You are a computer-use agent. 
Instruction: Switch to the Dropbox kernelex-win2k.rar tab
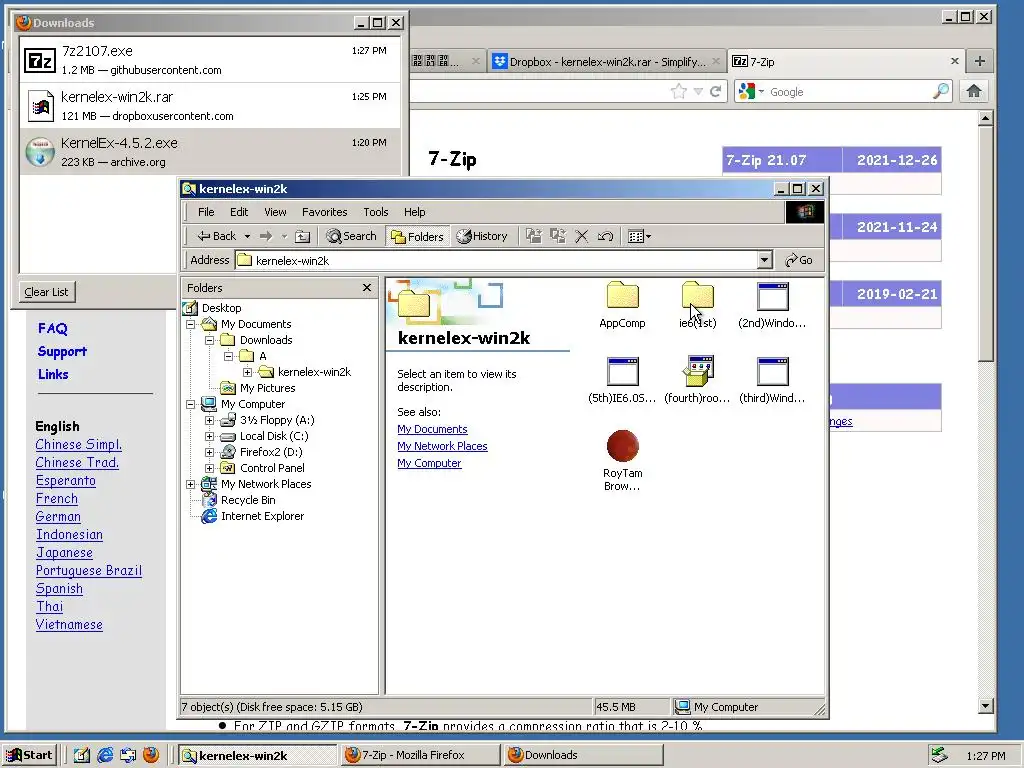point(607,62)
